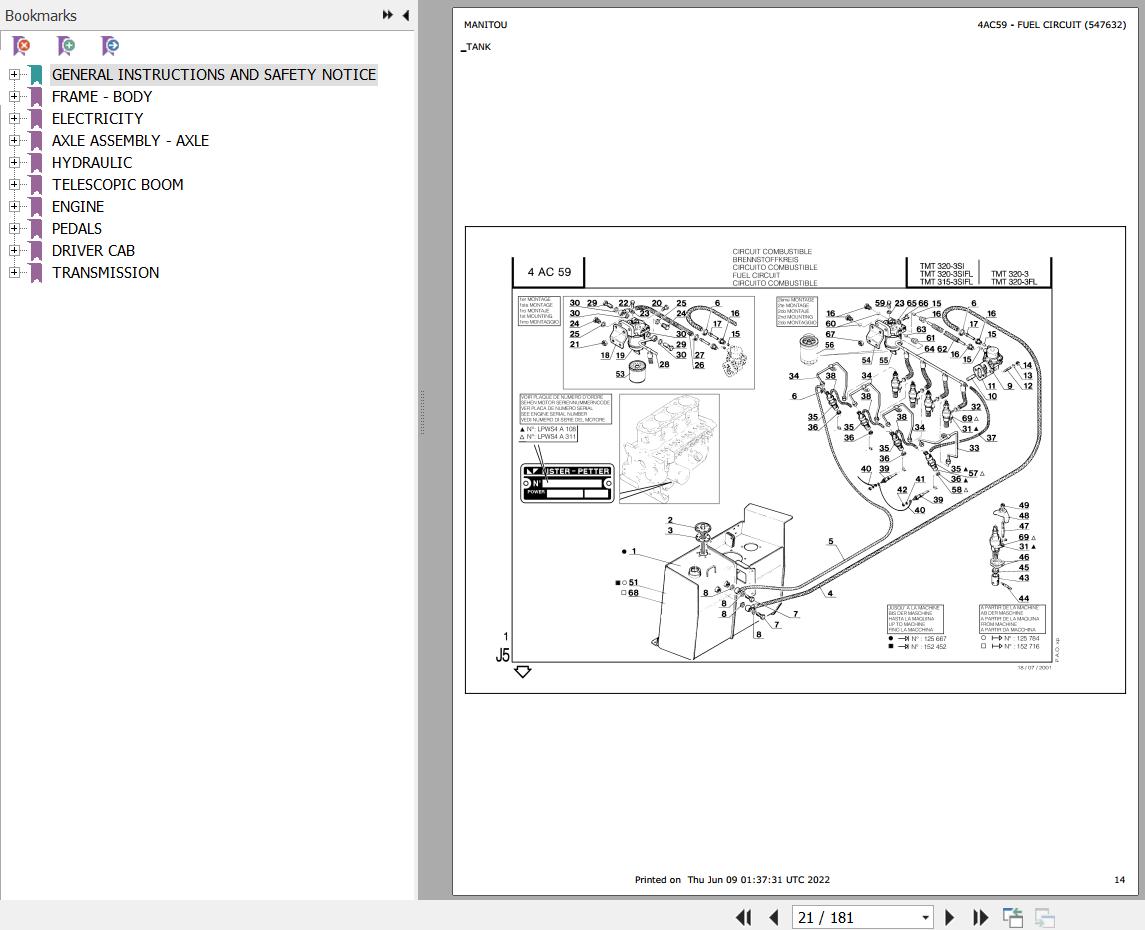Click the go to bookmark arrow icon
1145x930 pixels.
110,46
